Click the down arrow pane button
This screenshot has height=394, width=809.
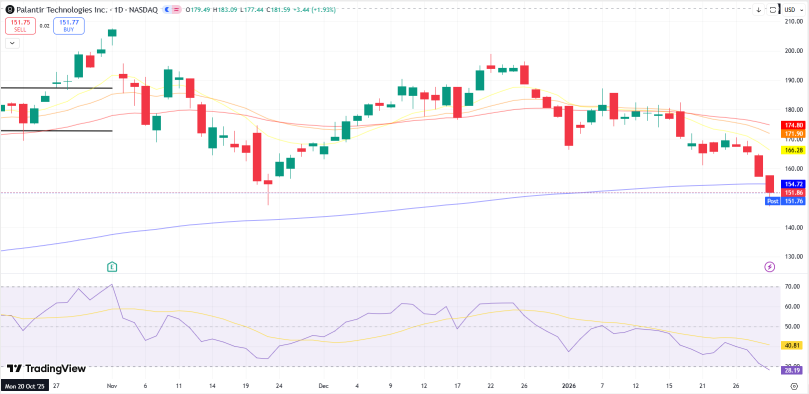coord(759,10)
